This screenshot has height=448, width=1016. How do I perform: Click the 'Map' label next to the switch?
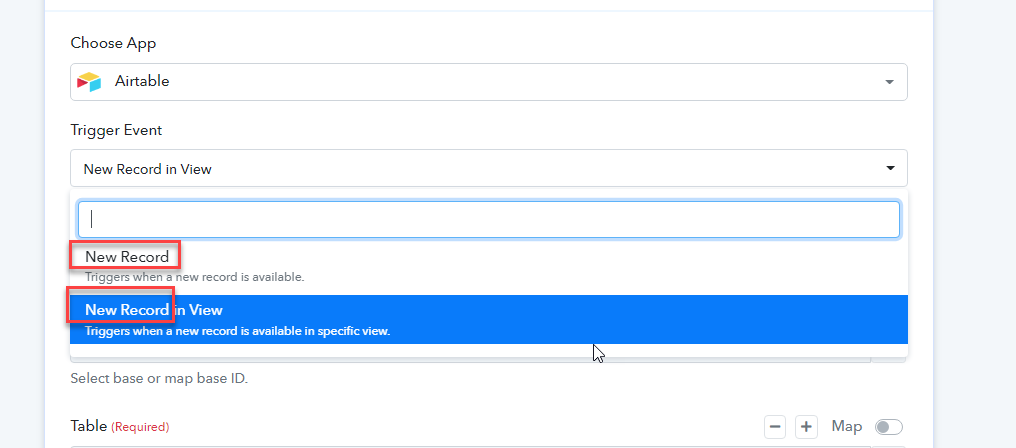pyautogui.click(x=847, y=426)
